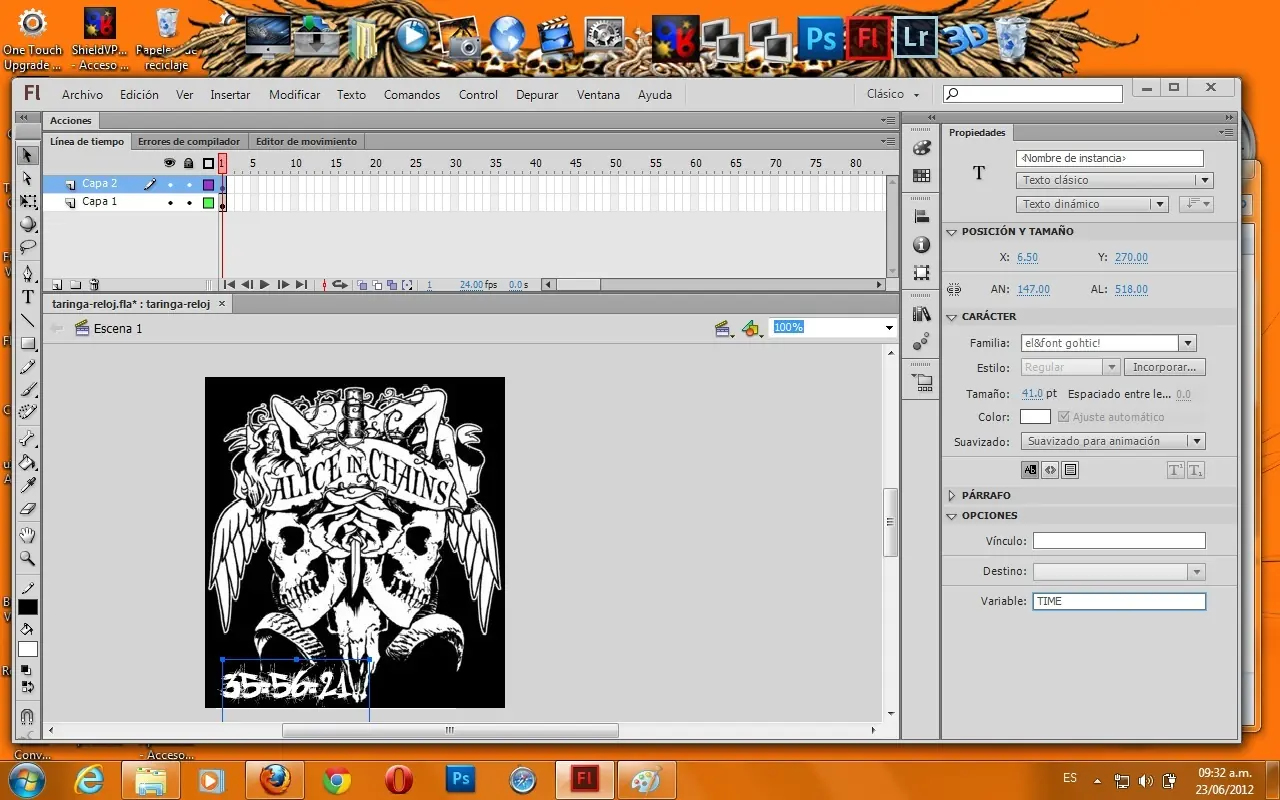Select the Bone tool

pyautogui.click(x=28, y=439)
